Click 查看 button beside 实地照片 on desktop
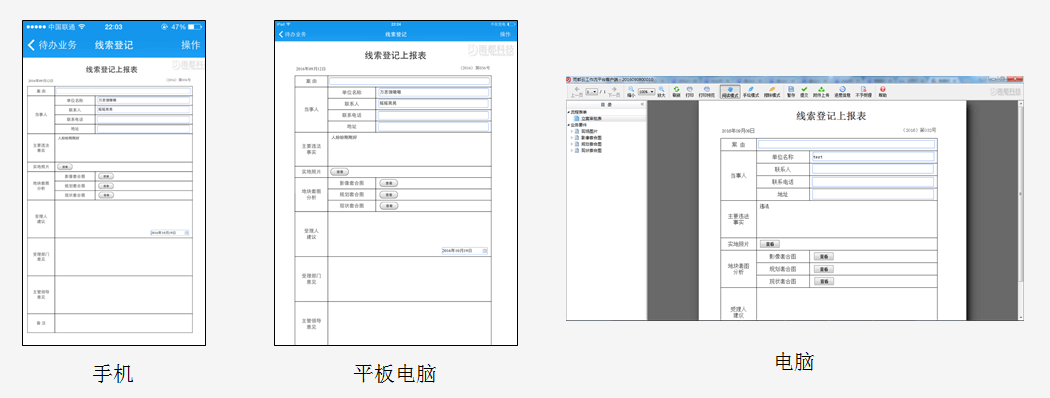Viewport: 1050px width, 398px height. point(770,245)
